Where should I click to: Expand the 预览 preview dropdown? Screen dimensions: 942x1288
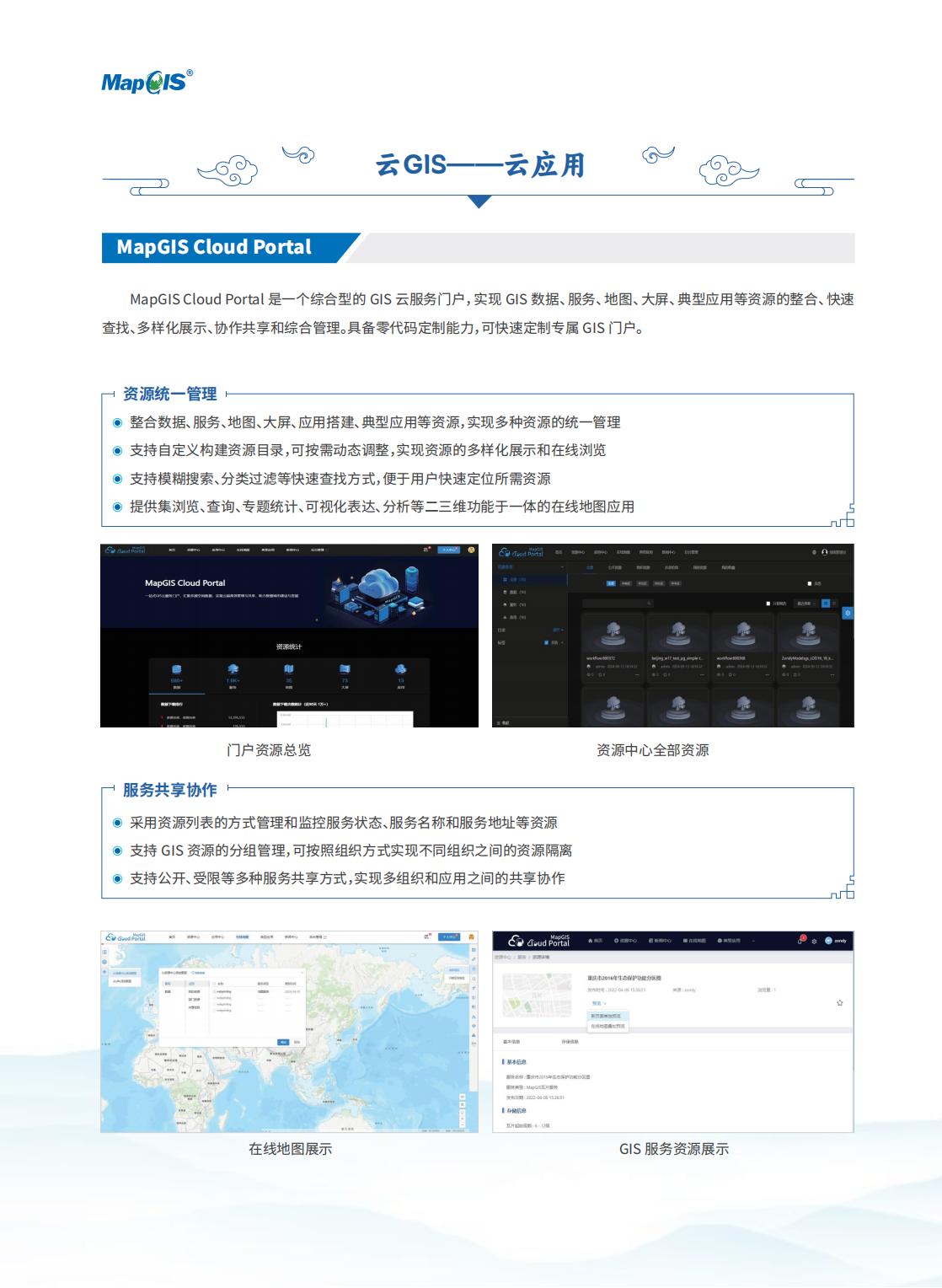(599, 1003)
